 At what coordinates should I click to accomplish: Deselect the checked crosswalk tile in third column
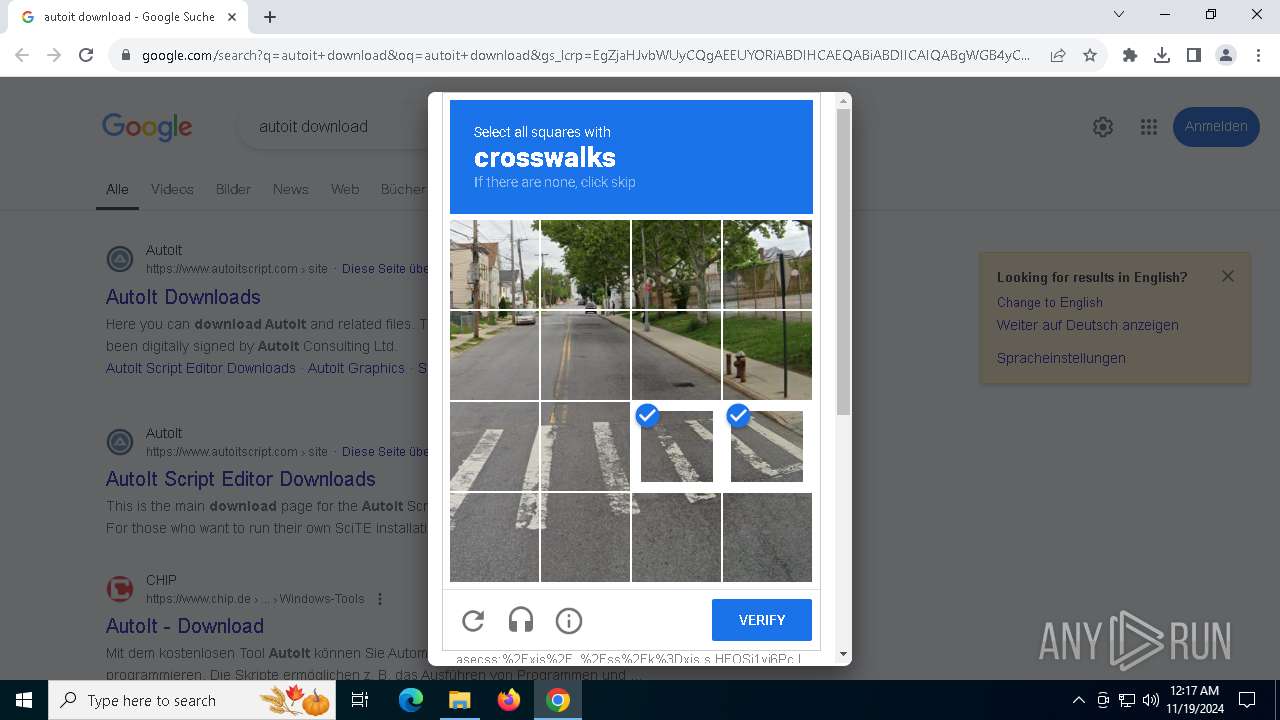point(676,446)
